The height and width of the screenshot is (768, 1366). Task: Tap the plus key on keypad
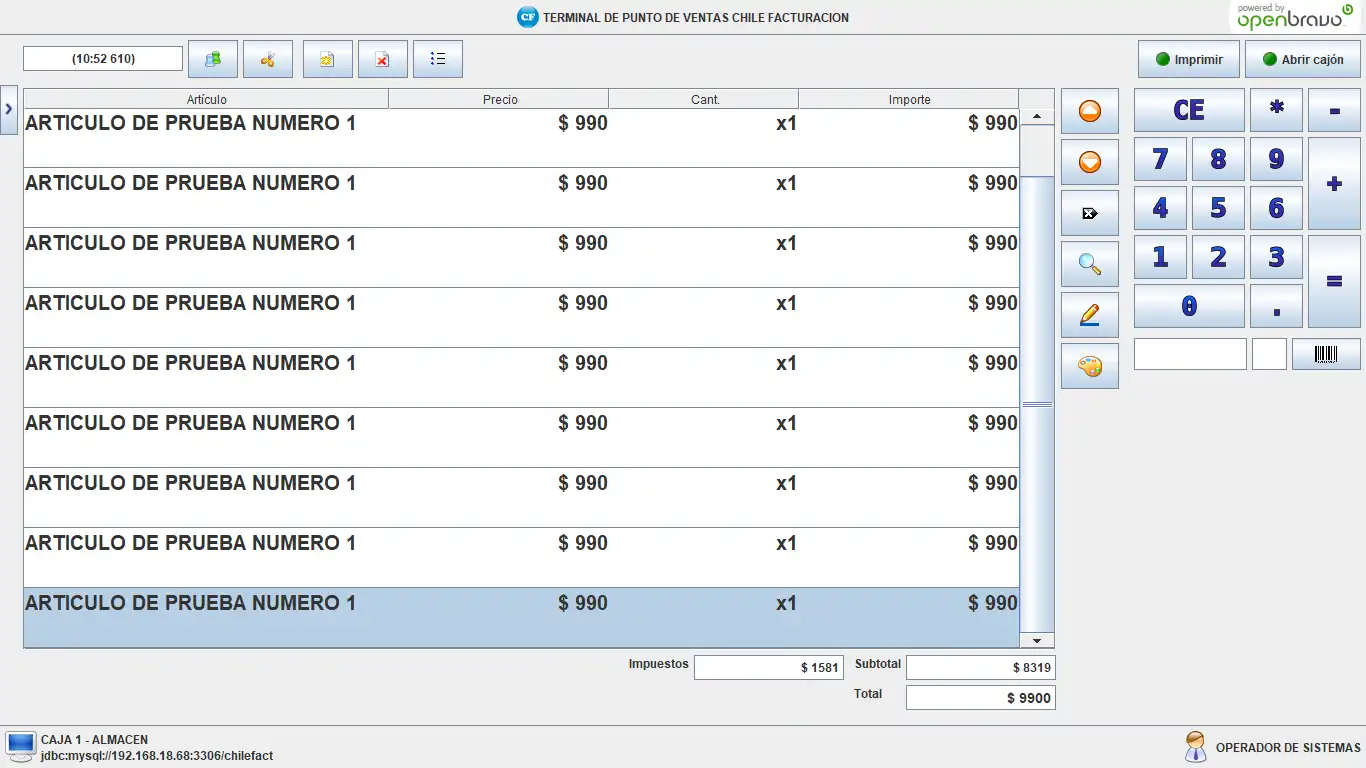point(1334,184)
